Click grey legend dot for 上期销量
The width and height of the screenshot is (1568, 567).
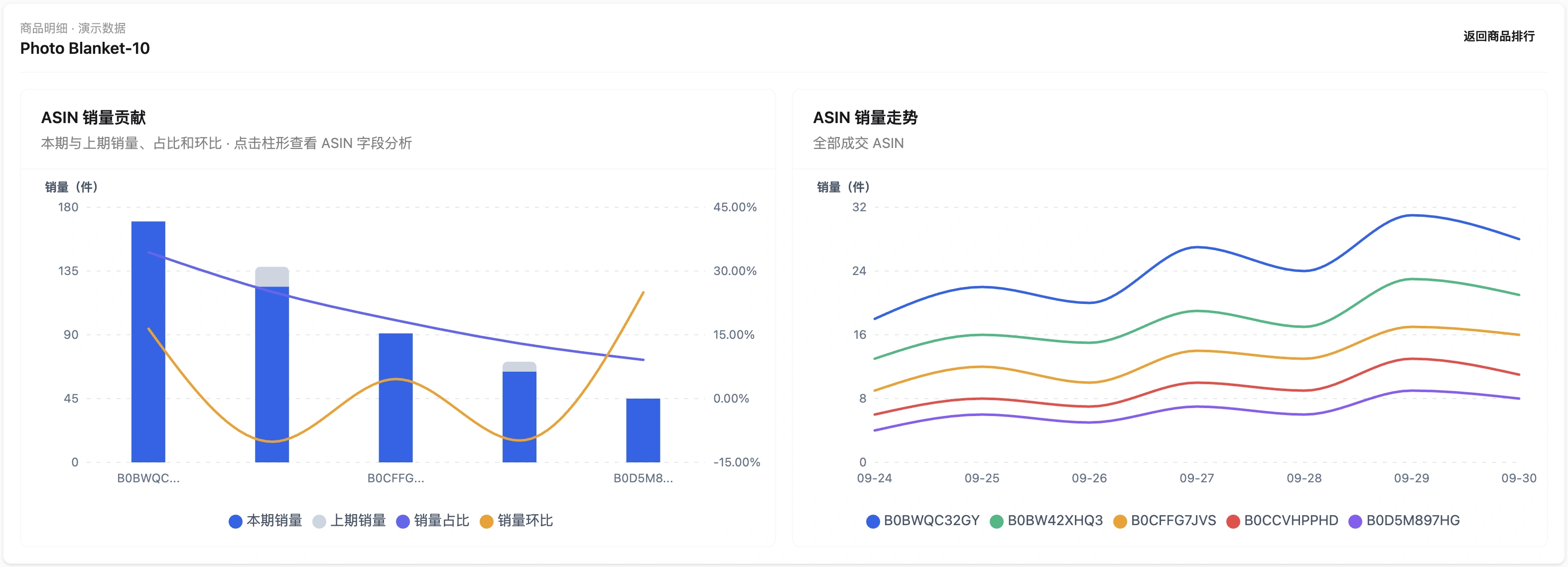pos(319,521)
